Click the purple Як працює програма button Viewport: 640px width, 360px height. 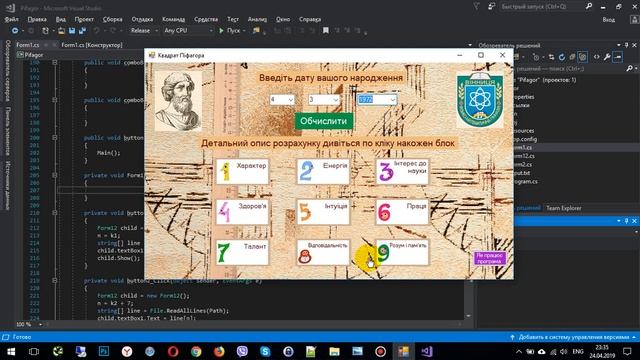[489, 258]
